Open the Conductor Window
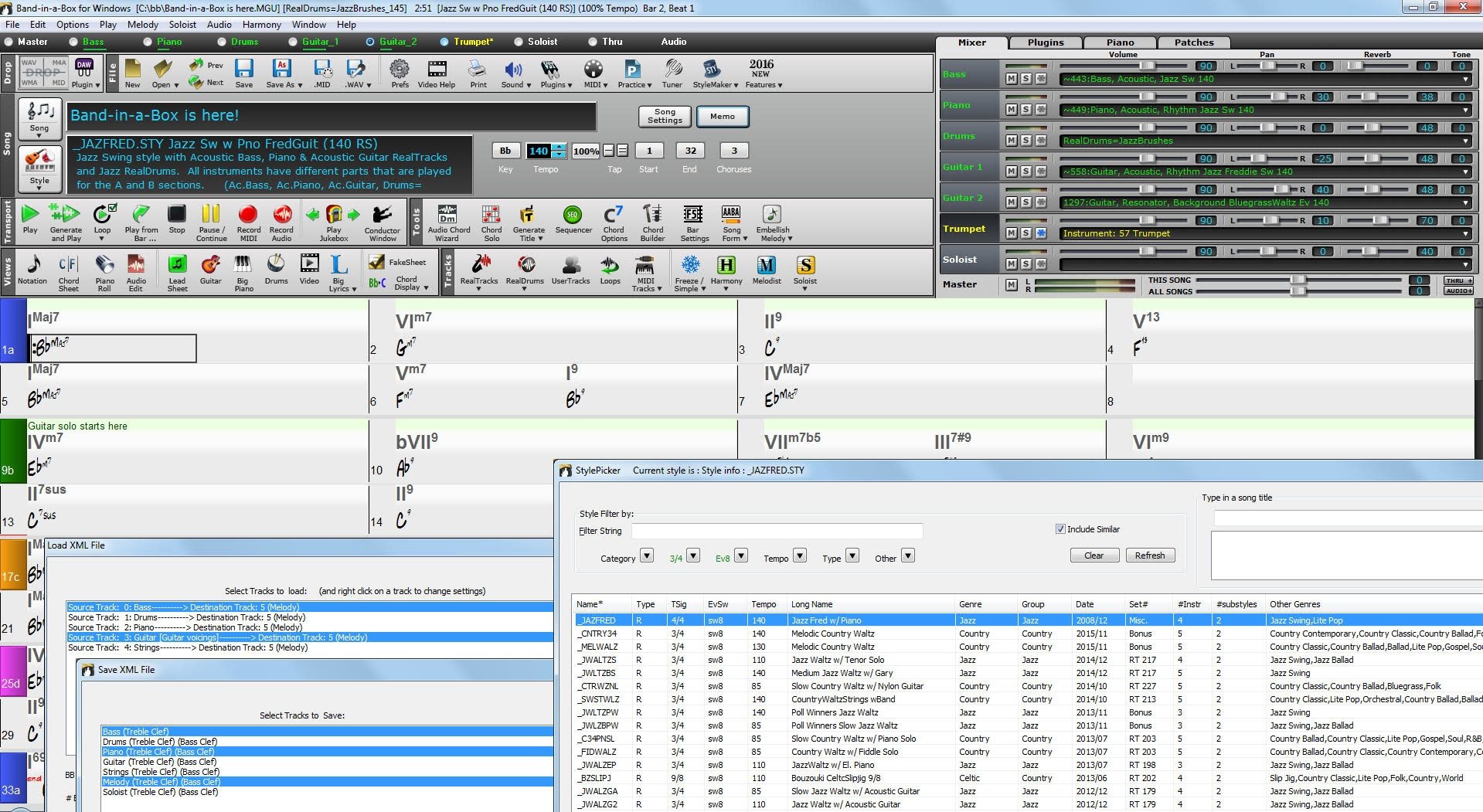The image size is (1483, 812). coord(383,223)
